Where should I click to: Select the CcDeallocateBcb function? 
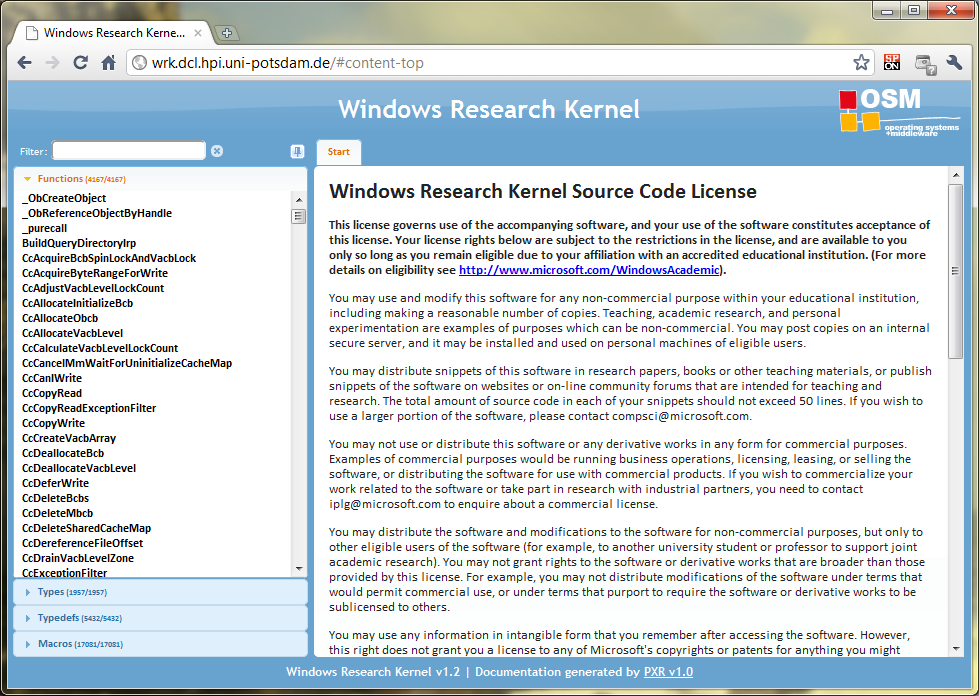click(63, 453)
